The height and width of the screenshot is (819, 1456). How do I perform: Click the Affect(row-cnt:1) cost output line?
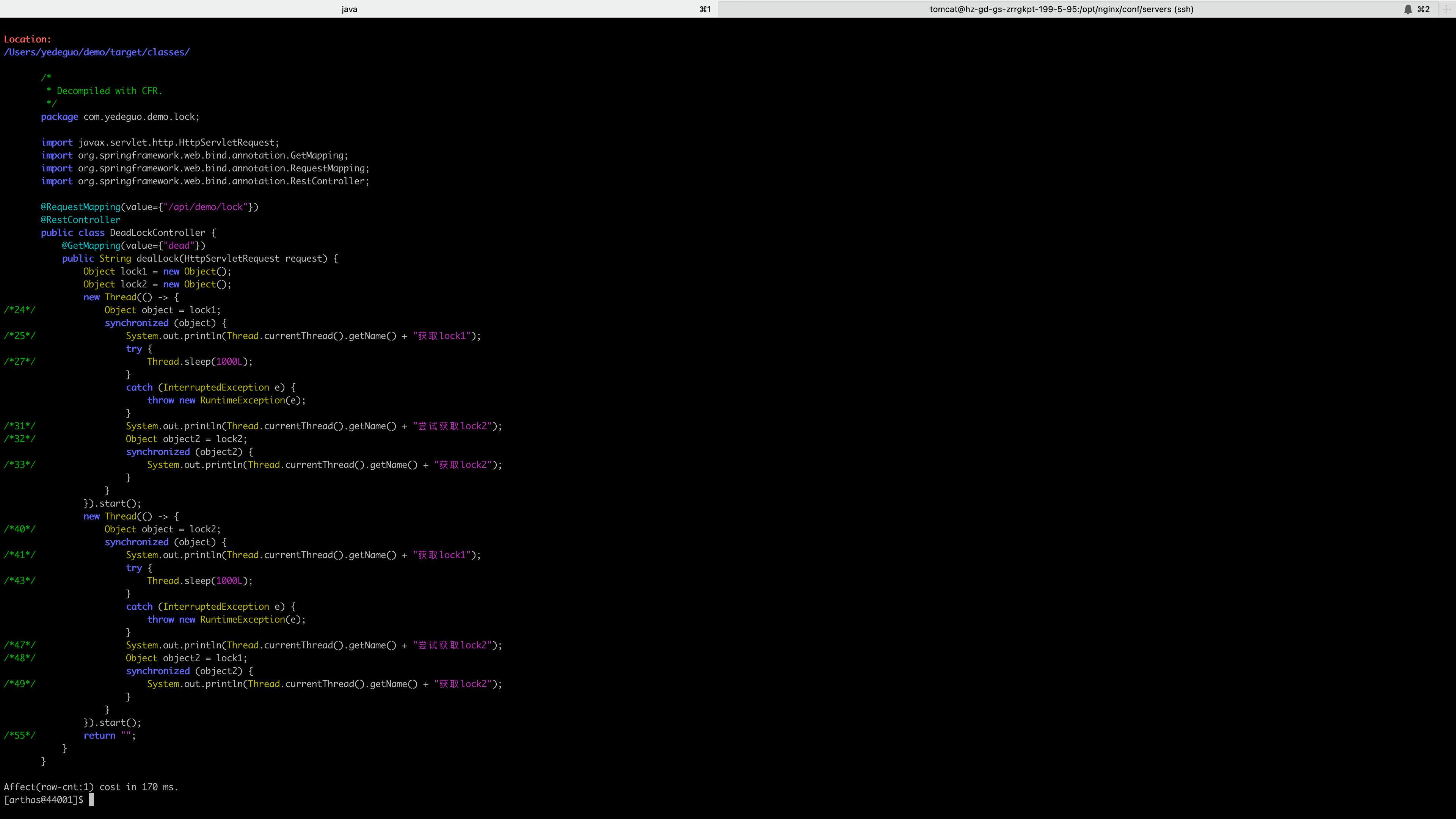[91, 787]
